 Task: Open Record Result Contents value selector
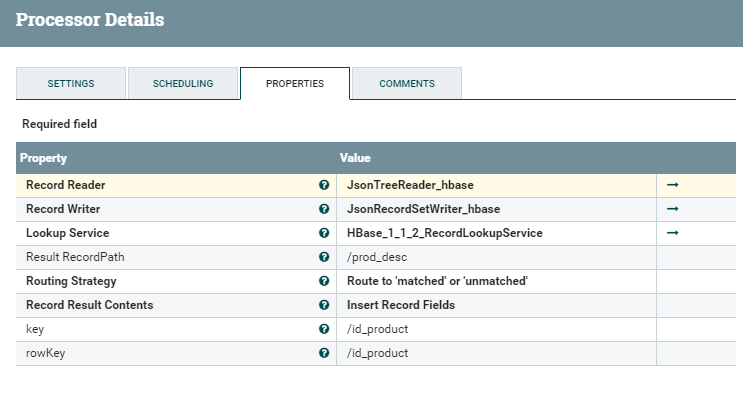pos(496,305)
